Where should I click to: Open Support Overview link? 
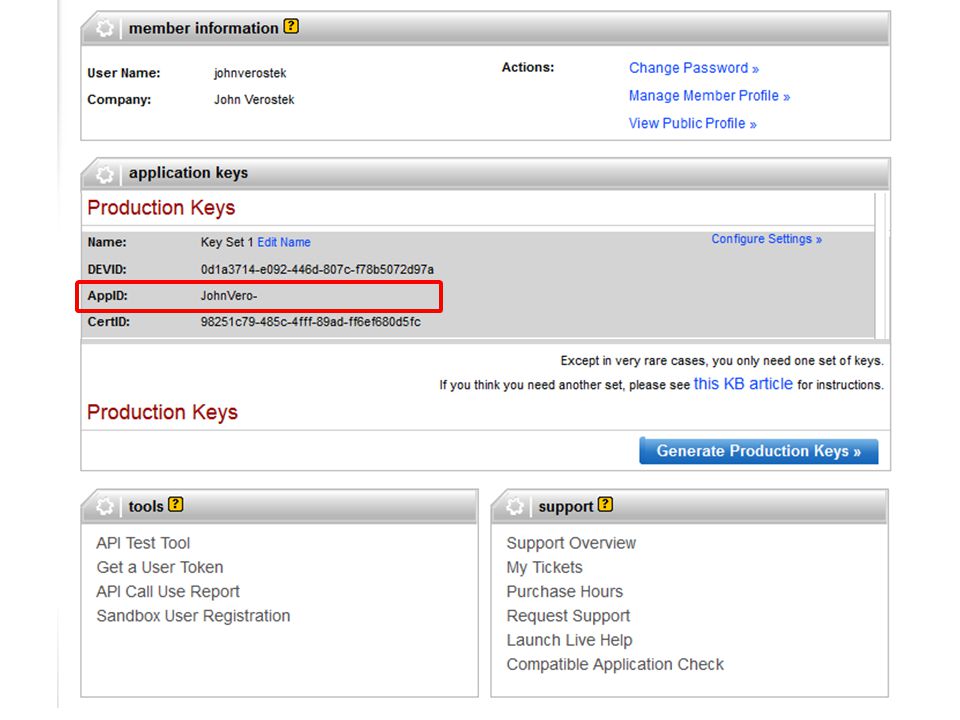(571, 543)
